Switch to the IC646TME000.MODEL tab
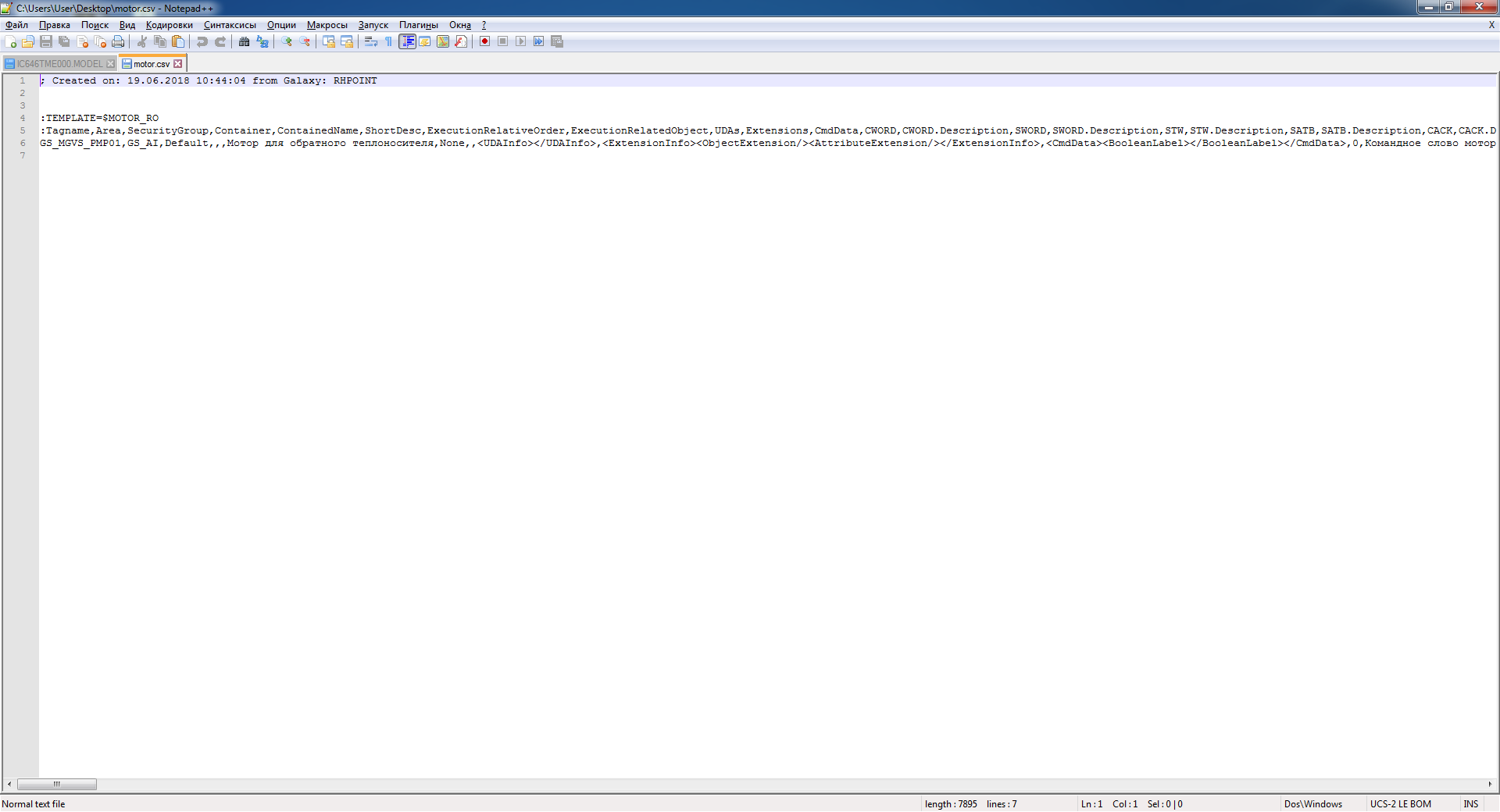 (59, 64)
